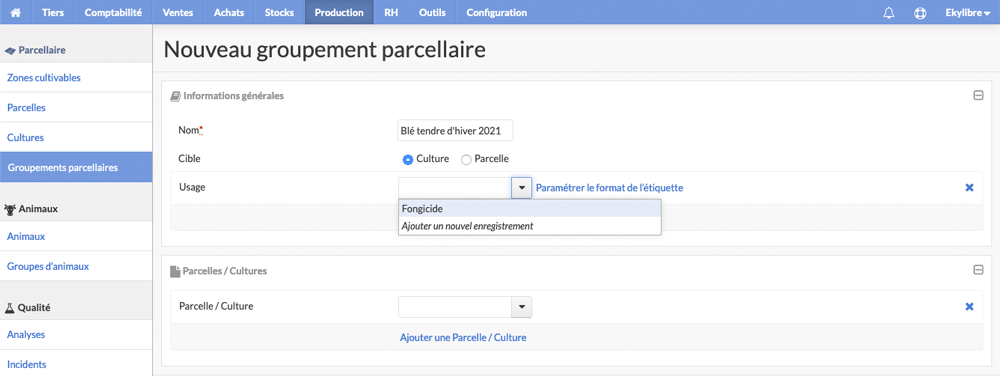Open the Stocks menu

click(x=279, y=12)
